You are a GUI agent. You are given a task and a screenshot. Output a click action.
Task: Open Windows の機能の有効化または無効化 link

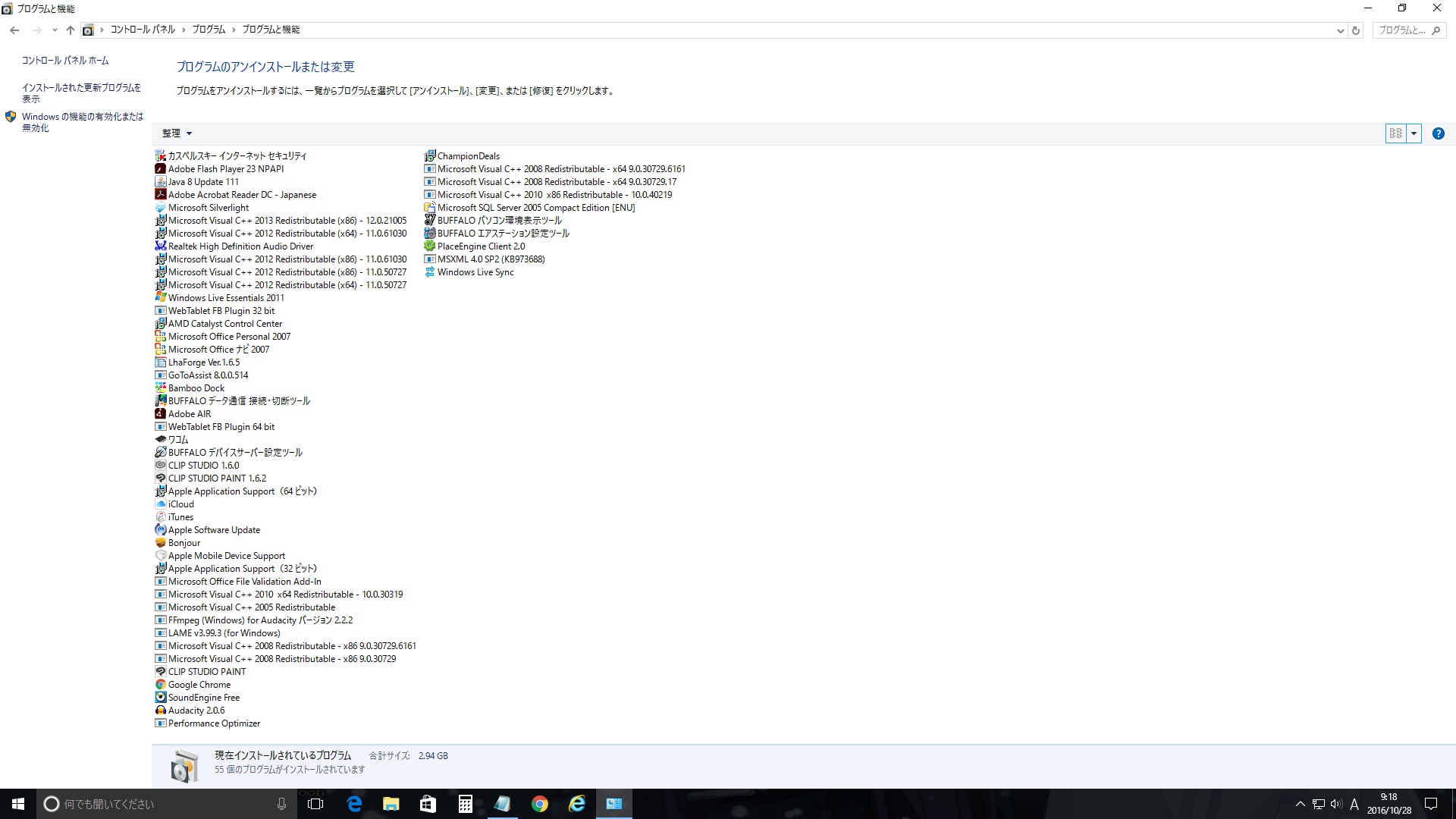(82, 122)
